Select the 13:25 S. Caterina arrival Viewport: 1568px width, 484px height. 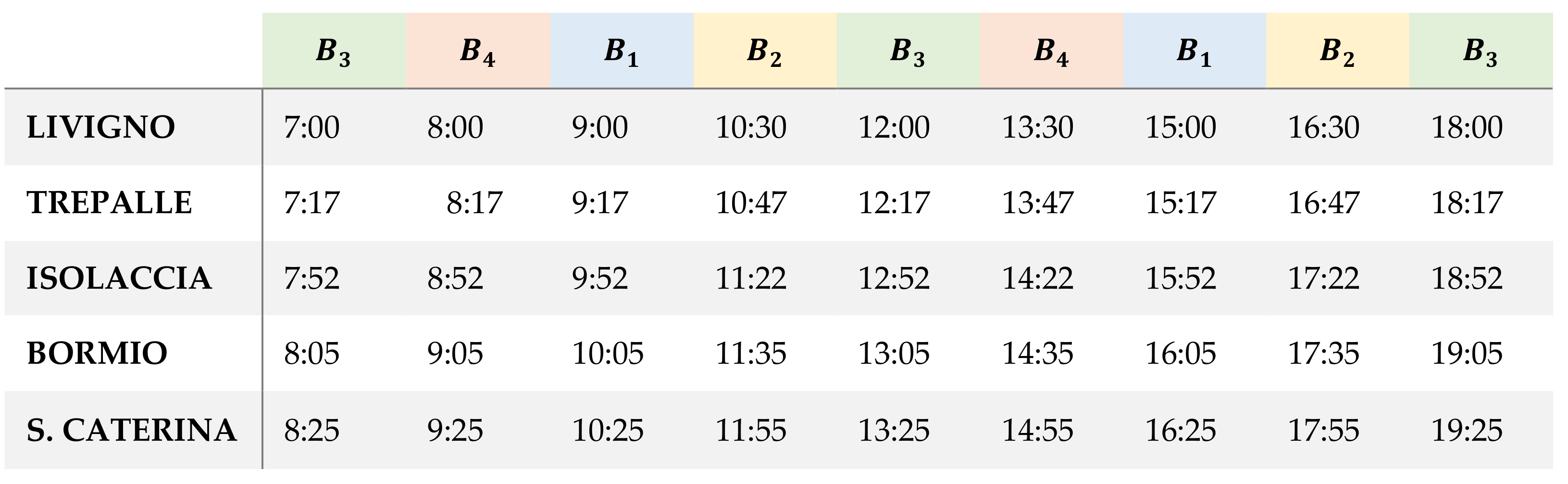coord(894,431)
